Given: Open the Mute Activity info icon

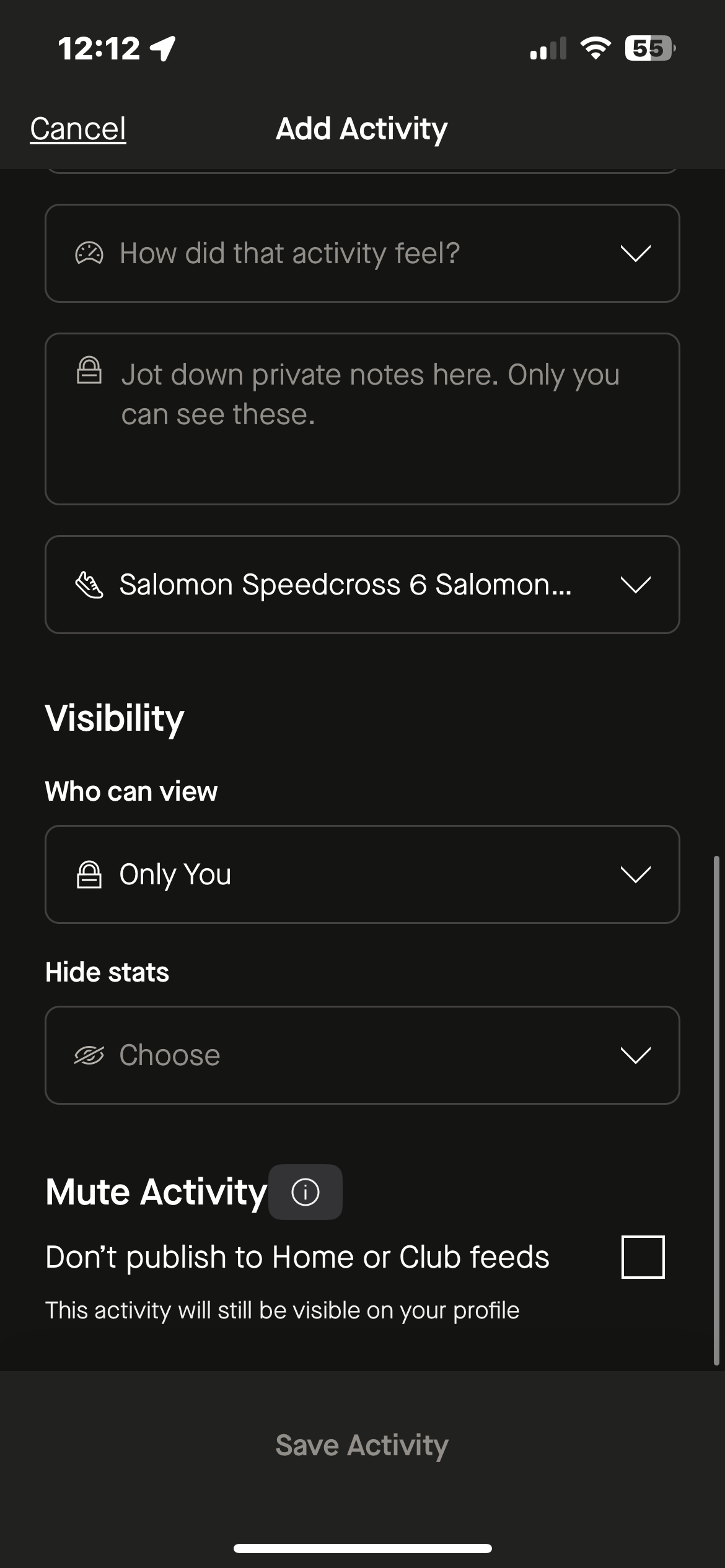Looking at the screenshot, I should (x=305, y=1192).
